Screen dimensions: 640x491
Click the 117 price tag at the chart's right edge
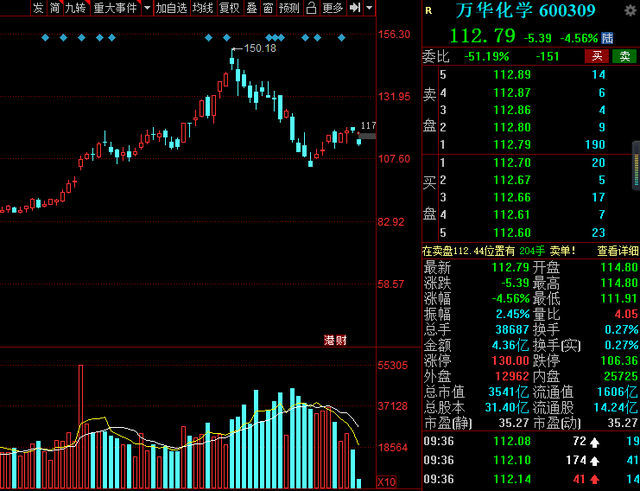(368, 126)
